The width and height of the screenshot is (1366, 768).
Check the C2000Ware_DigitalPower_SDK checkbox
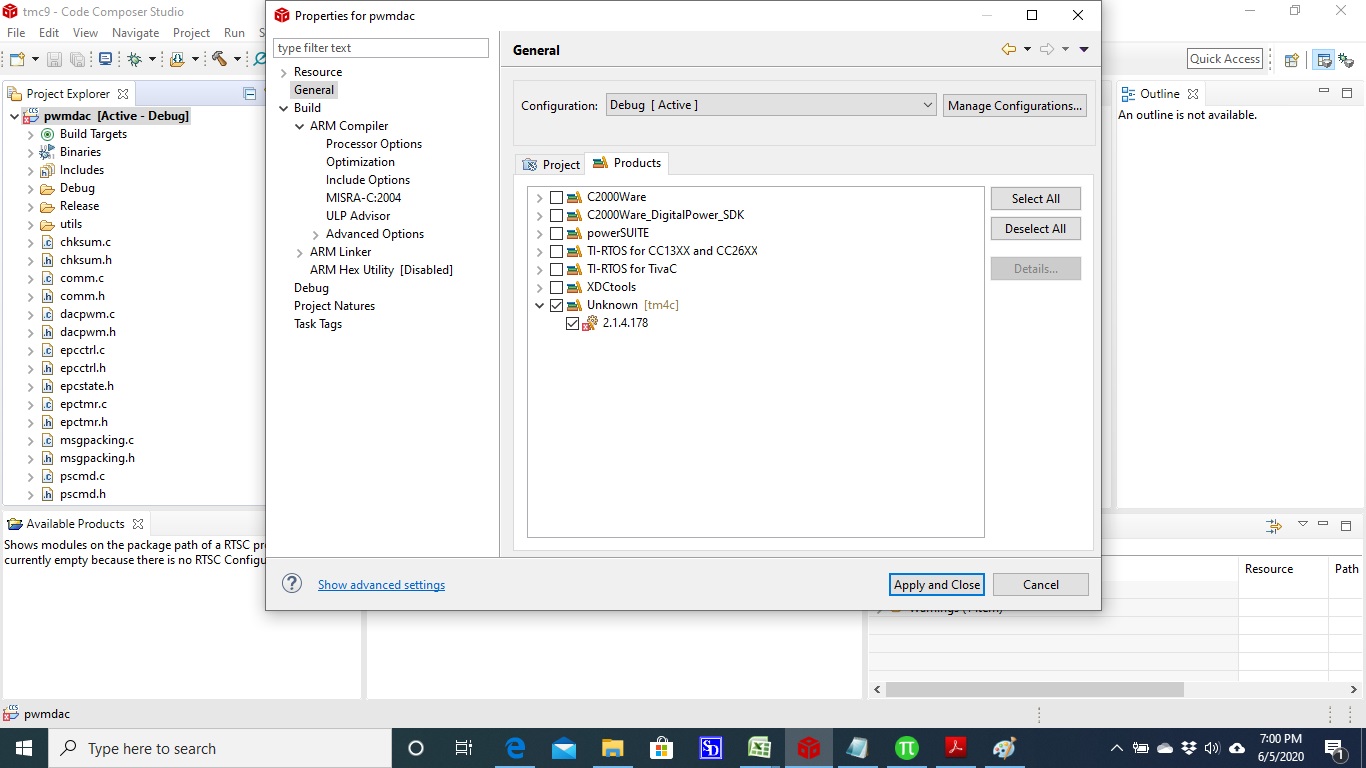coord(557,215)
